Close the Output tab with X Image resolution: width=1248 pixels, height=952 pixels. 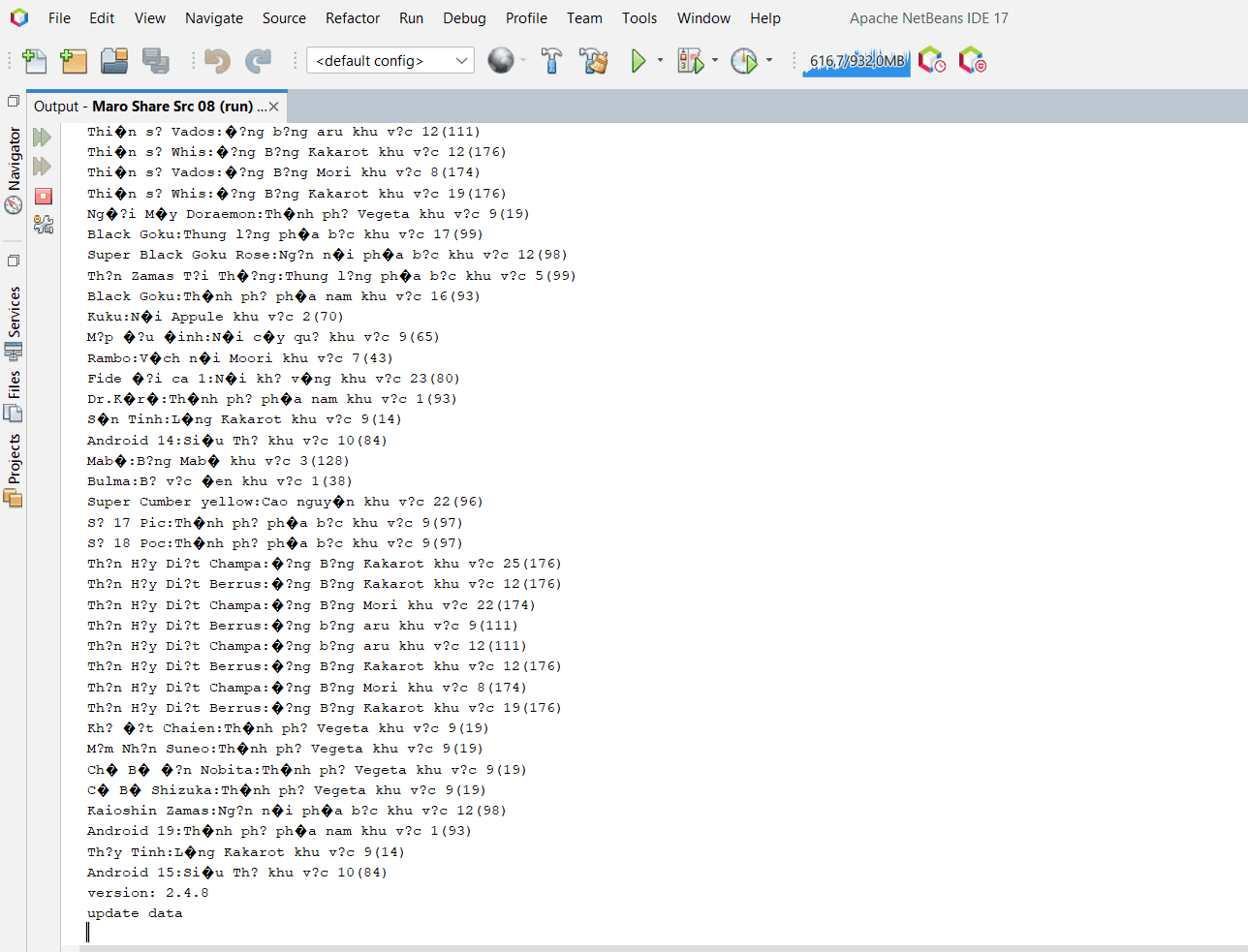[x=274, y=107]
